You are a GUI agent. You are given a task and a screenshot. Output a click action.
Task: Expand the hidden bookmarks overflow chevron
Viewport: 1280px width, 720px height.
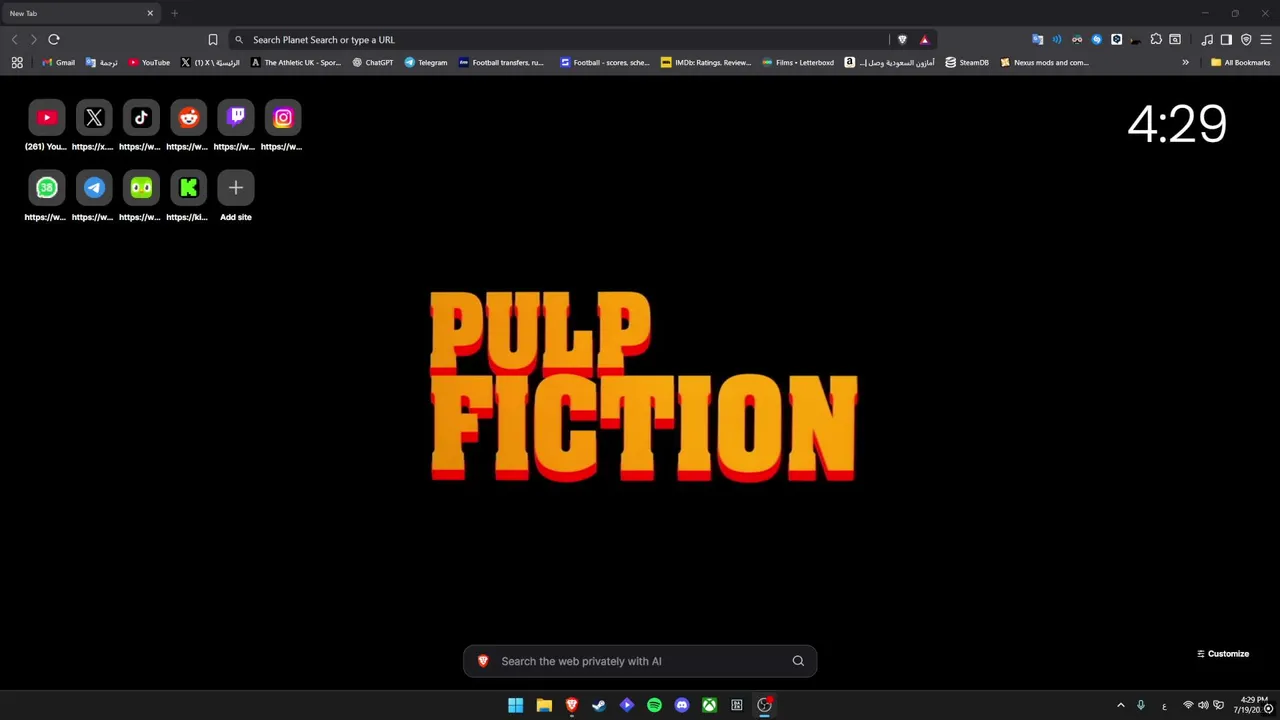pyautogui.click(x=1185, y=62)
